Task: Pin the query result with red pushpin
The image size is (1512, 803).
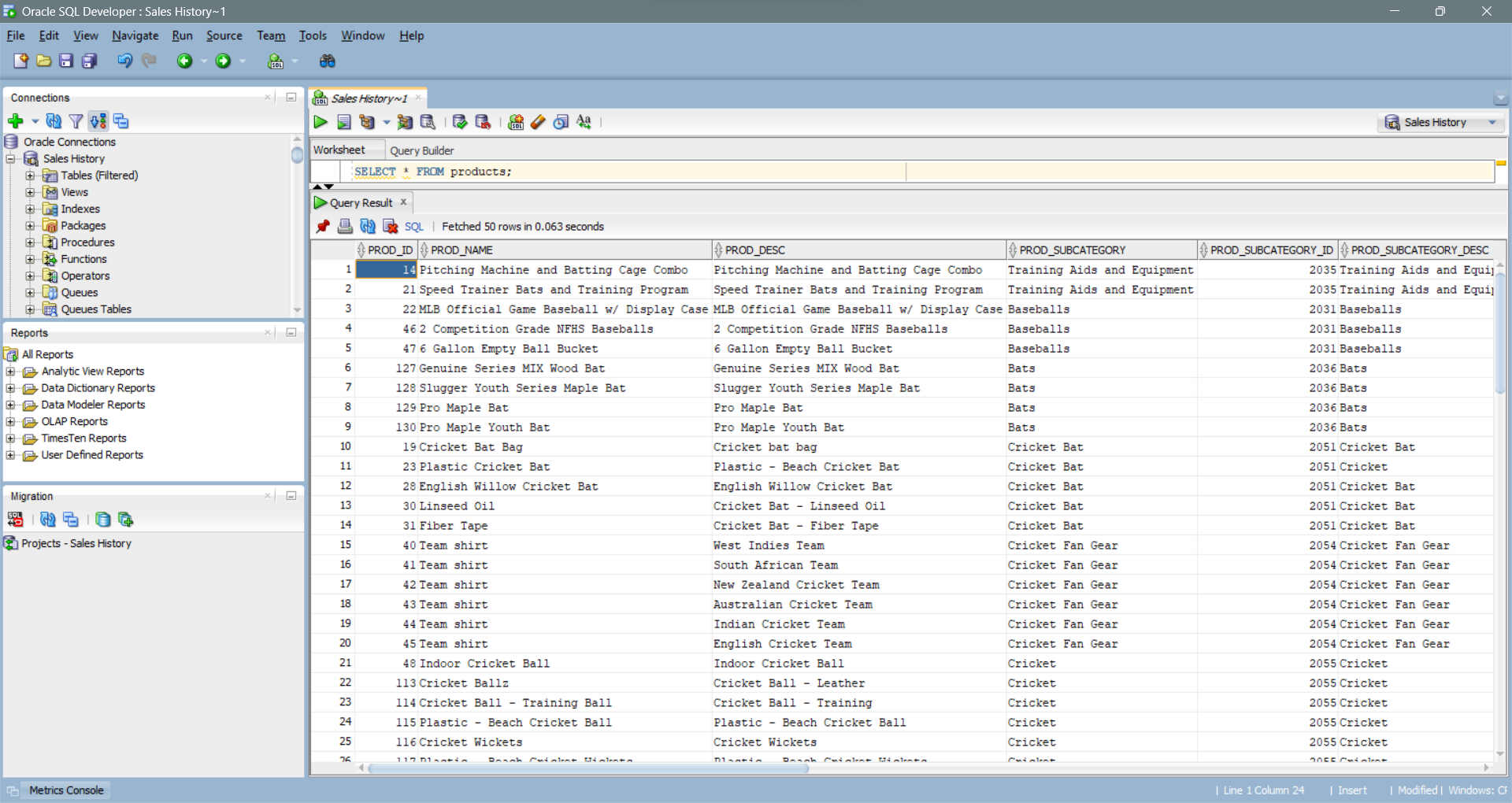Action: [323, 227]
